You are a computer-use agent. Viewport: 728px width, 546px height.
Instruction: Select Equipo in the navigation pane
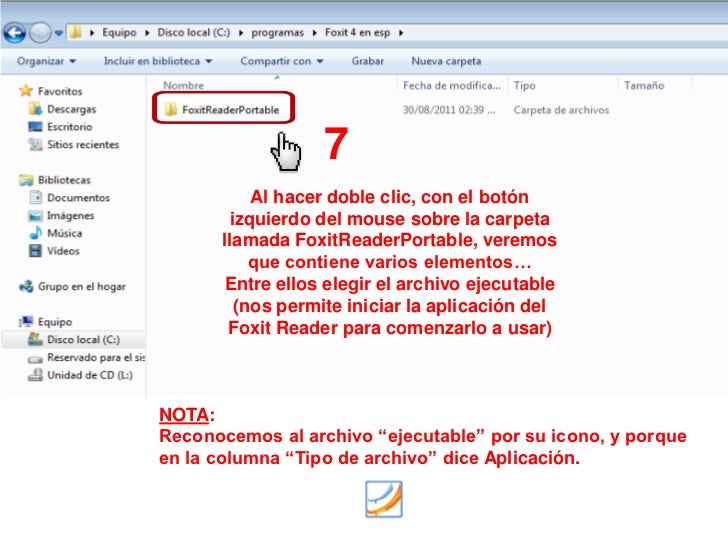click(x=55, y=322)
